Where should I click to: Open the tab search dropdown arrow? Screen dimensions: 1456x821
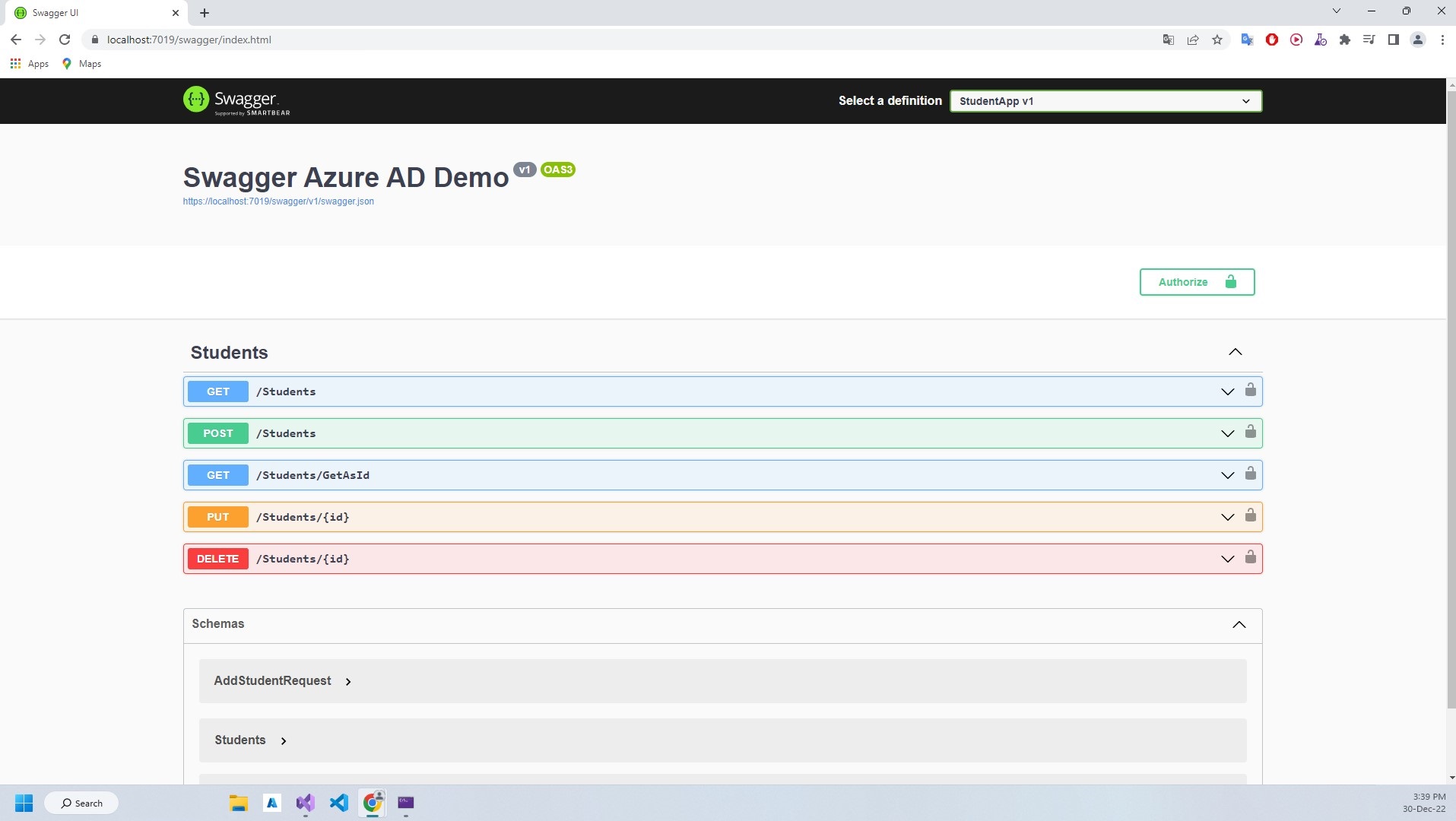[1337, 11]
